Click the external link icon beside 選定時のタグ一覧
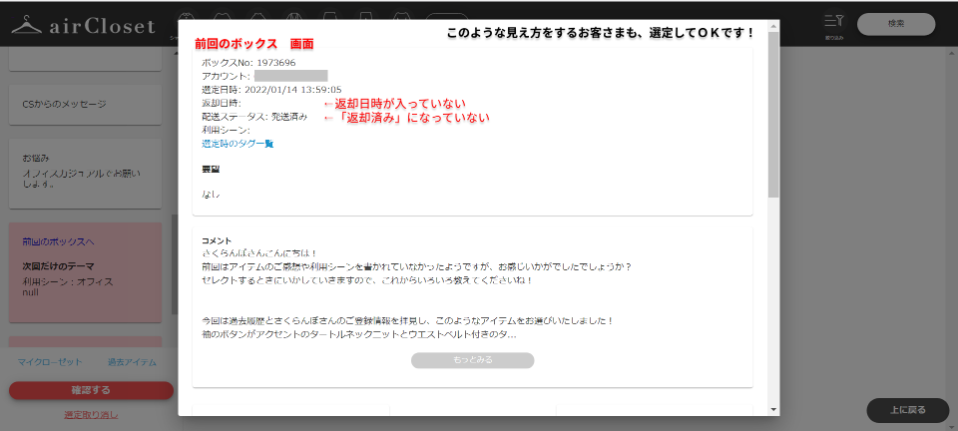Screen dimensions: 958x431 tap(269, 144)
